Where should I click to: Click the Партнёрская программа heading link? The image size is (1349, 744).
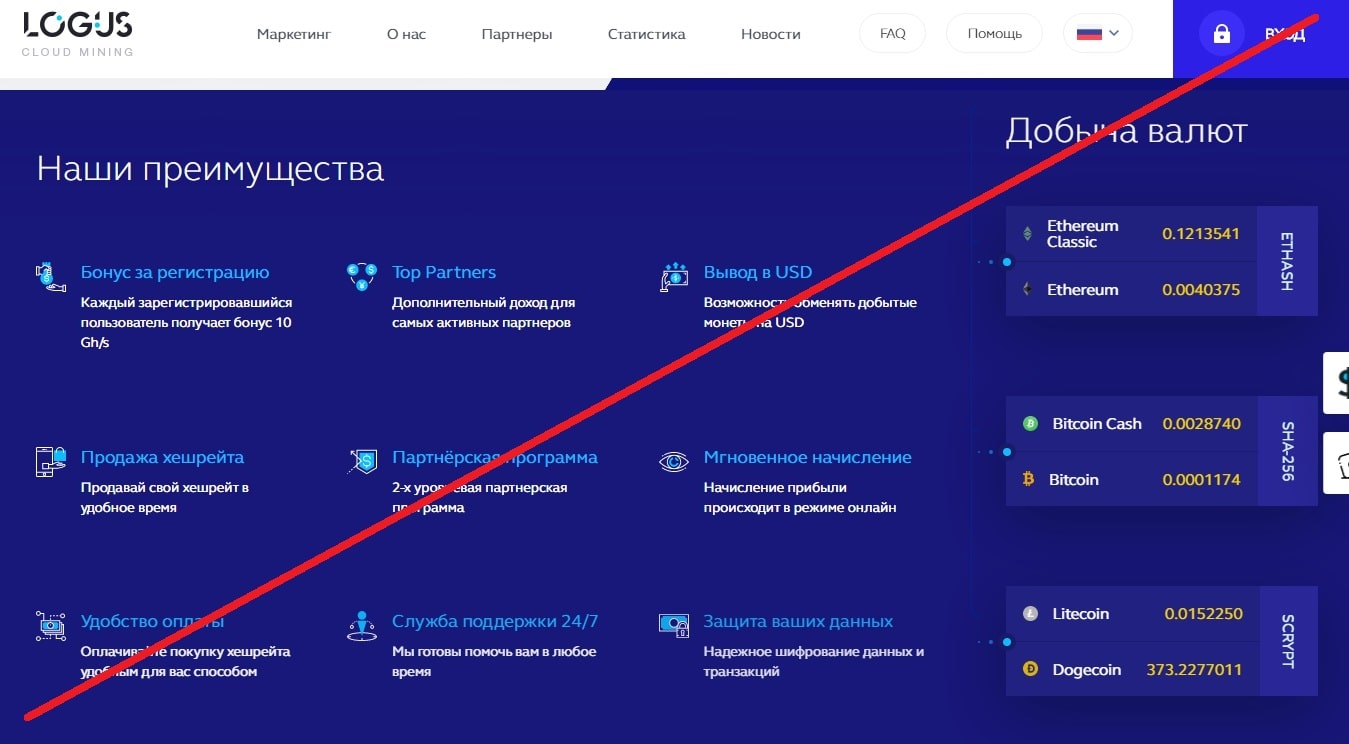[x=494, y=457]
